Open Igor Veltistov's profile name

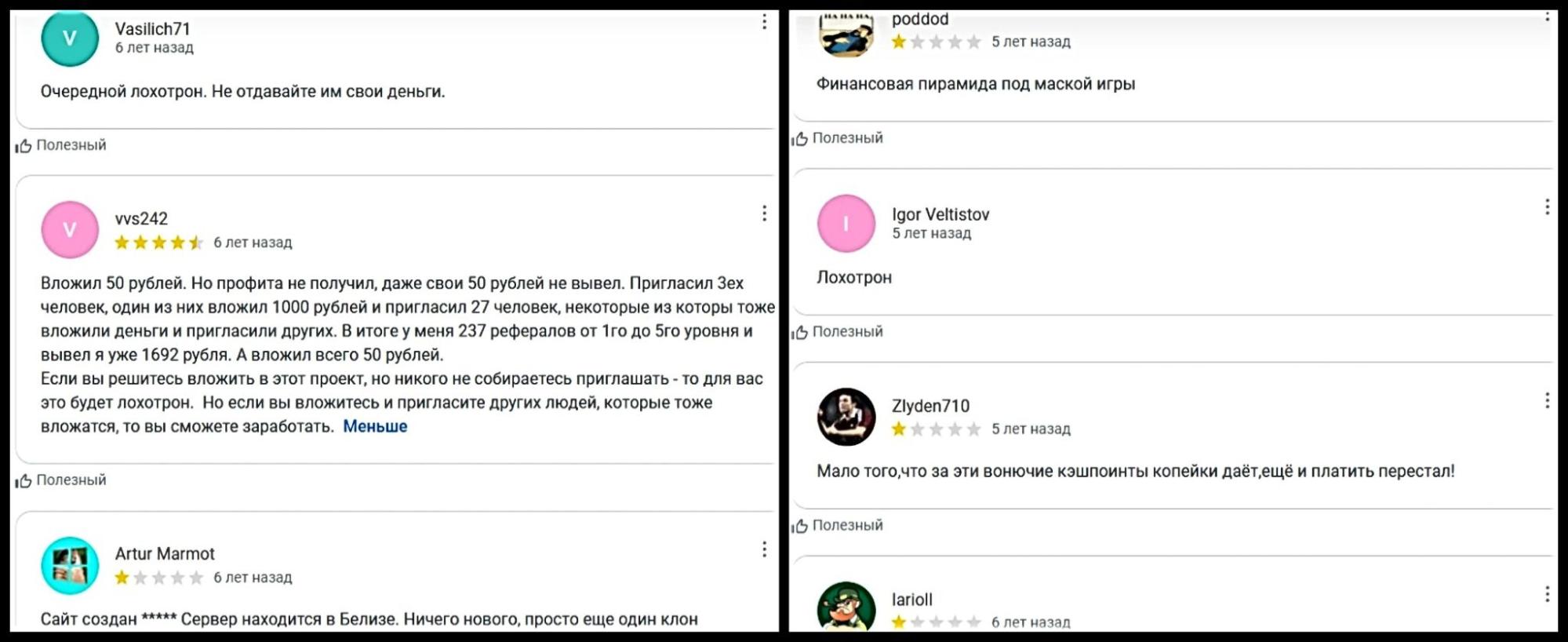[940, 214]
